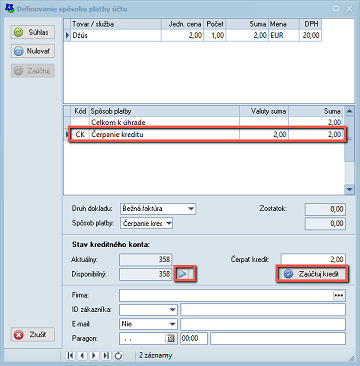360x366 pixels.
Task: Click the ID zákazníka name text field
Action: (263, 310)
